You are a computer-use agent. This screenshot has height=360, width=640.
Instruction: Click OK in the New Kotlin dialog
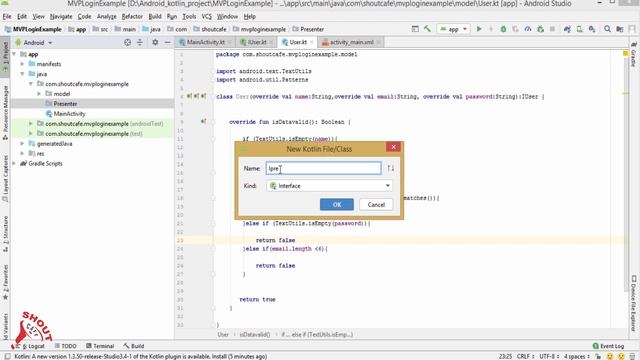[x=337, y=204]
